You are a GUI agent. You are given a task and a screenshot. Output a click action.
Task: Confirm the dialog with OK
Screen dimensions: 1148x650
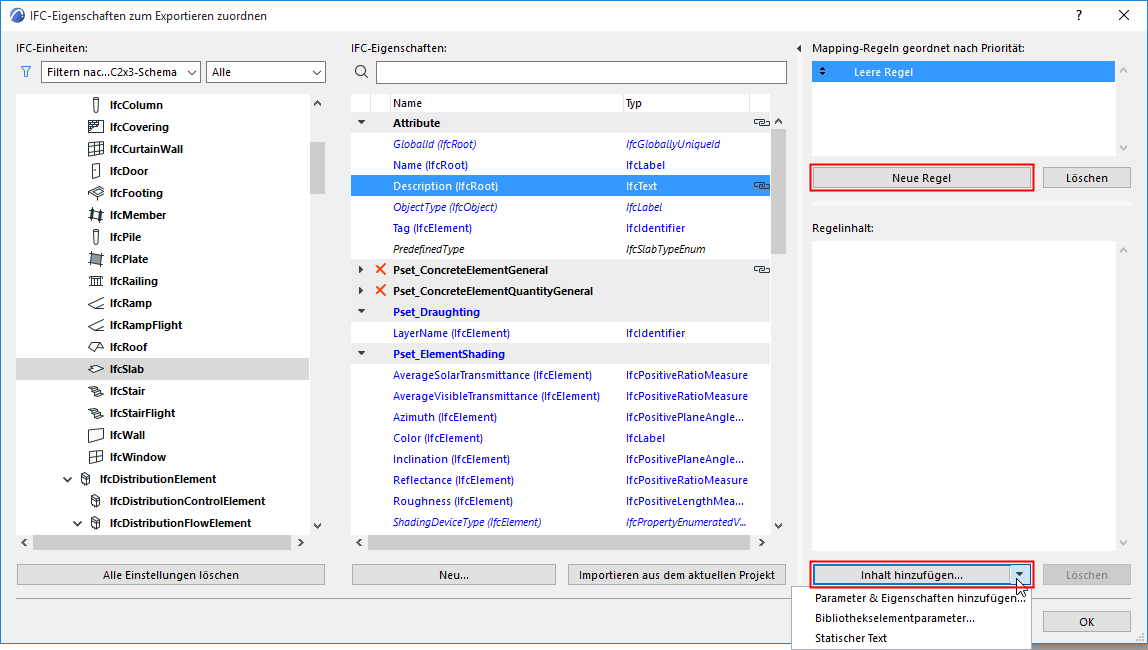(1086, 621)
